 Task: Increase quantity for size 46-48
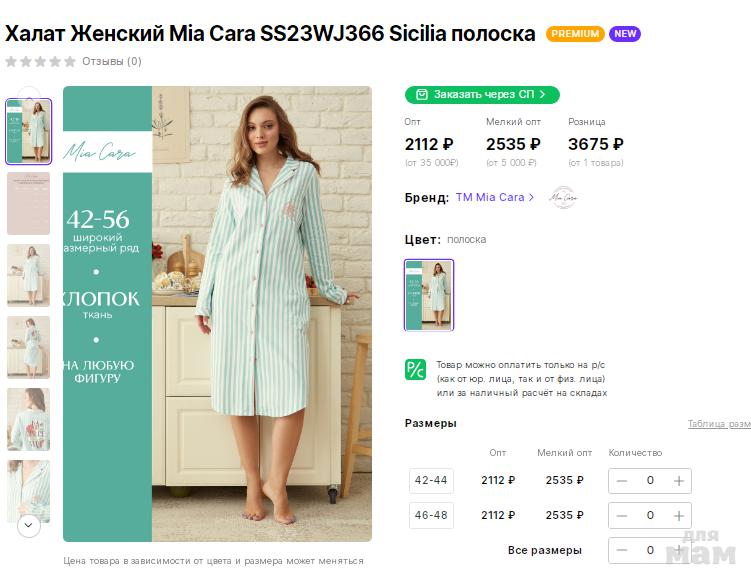click(x=679, y=516)
